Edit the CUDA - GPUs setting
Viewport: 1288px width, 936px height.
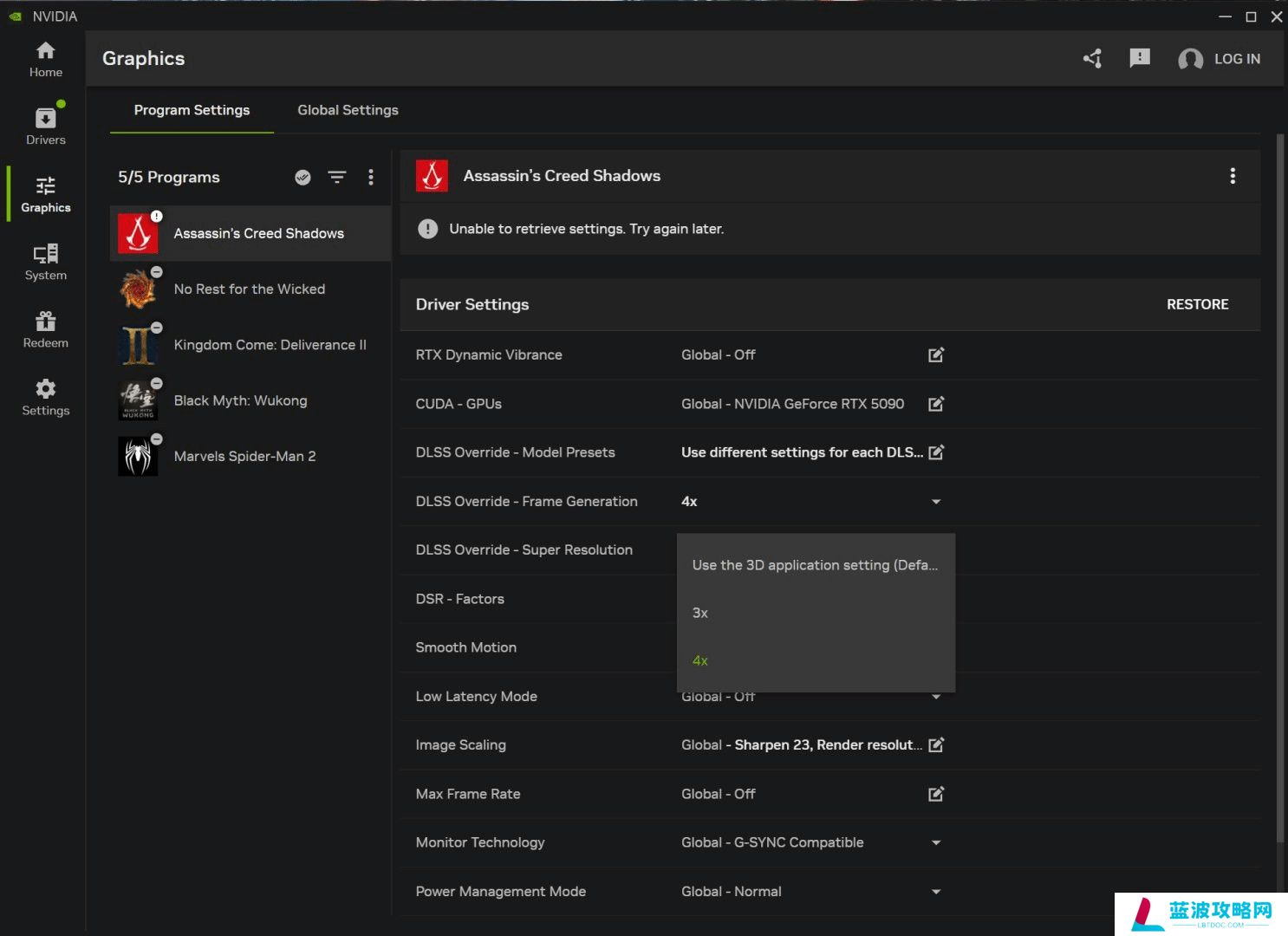click(936, 404)
